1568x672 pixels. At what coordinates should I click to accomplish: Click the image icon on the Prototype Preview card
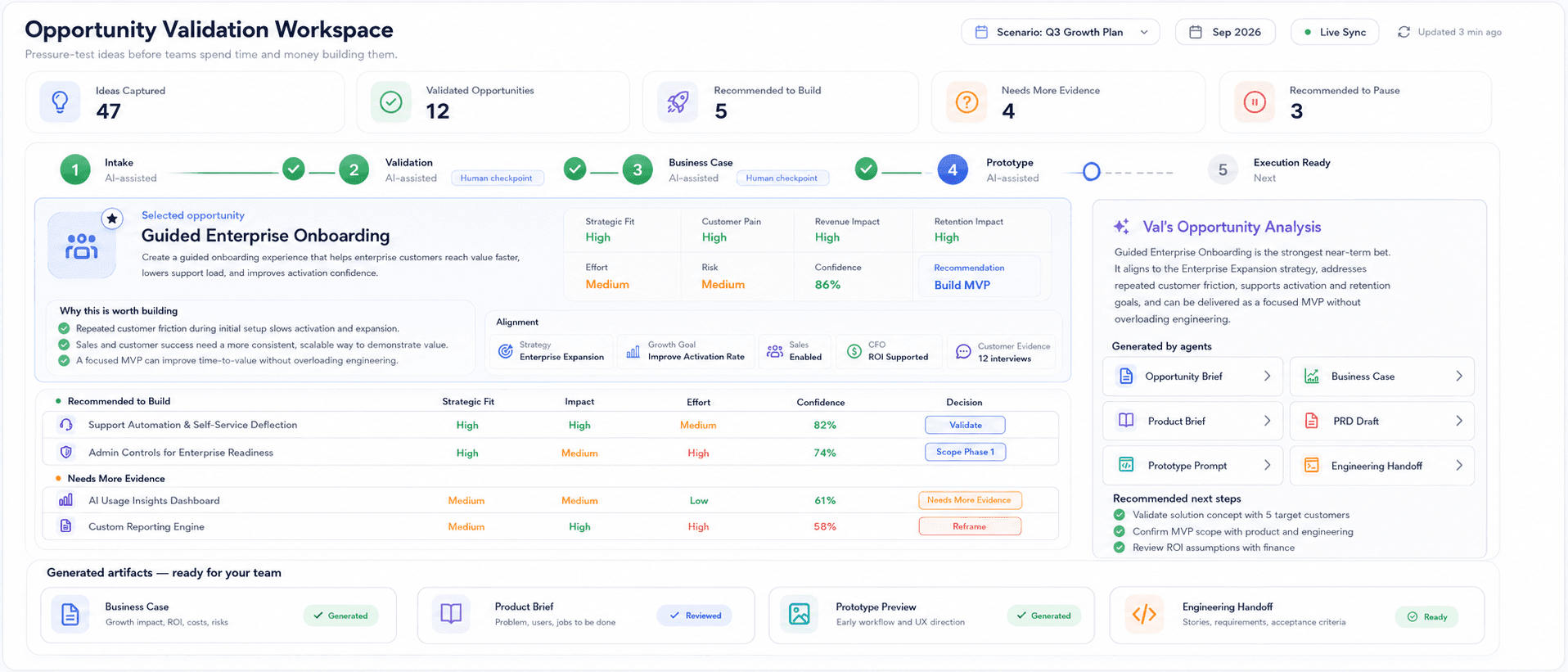(x=800, y=614)
